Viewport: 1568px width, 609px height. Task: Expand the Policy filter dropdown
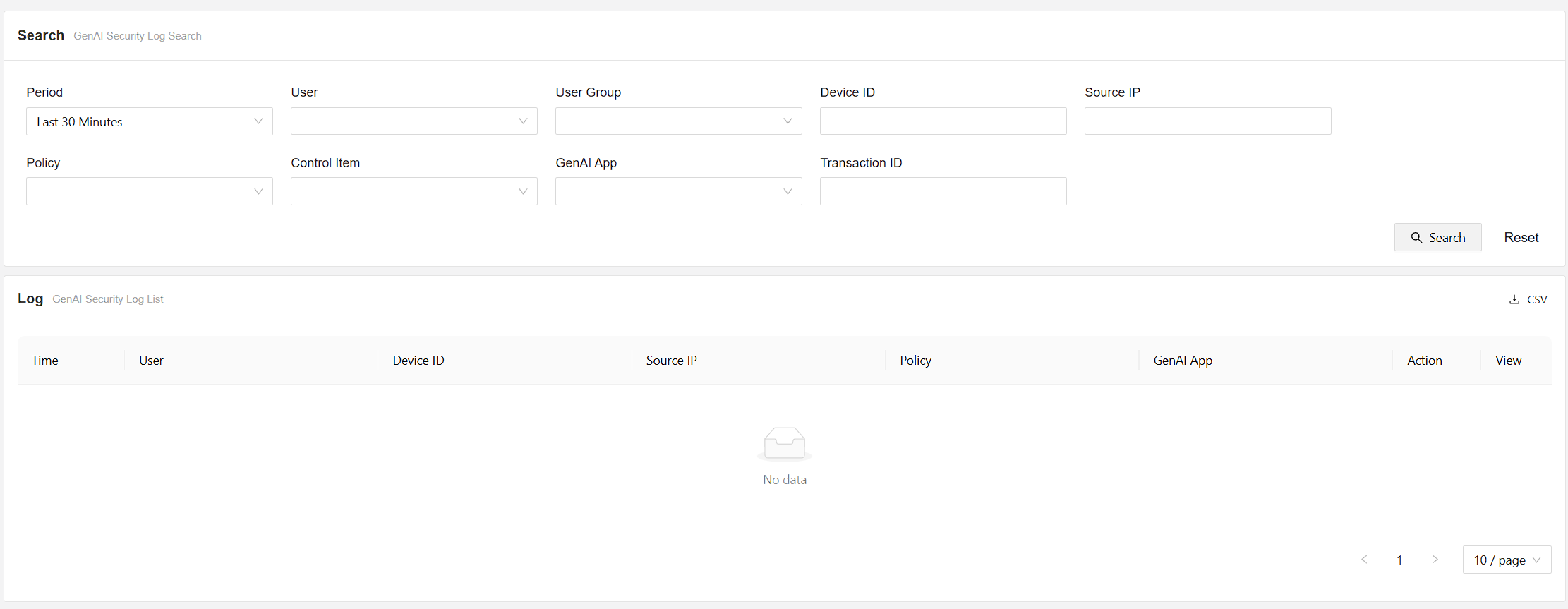[150, 191]
